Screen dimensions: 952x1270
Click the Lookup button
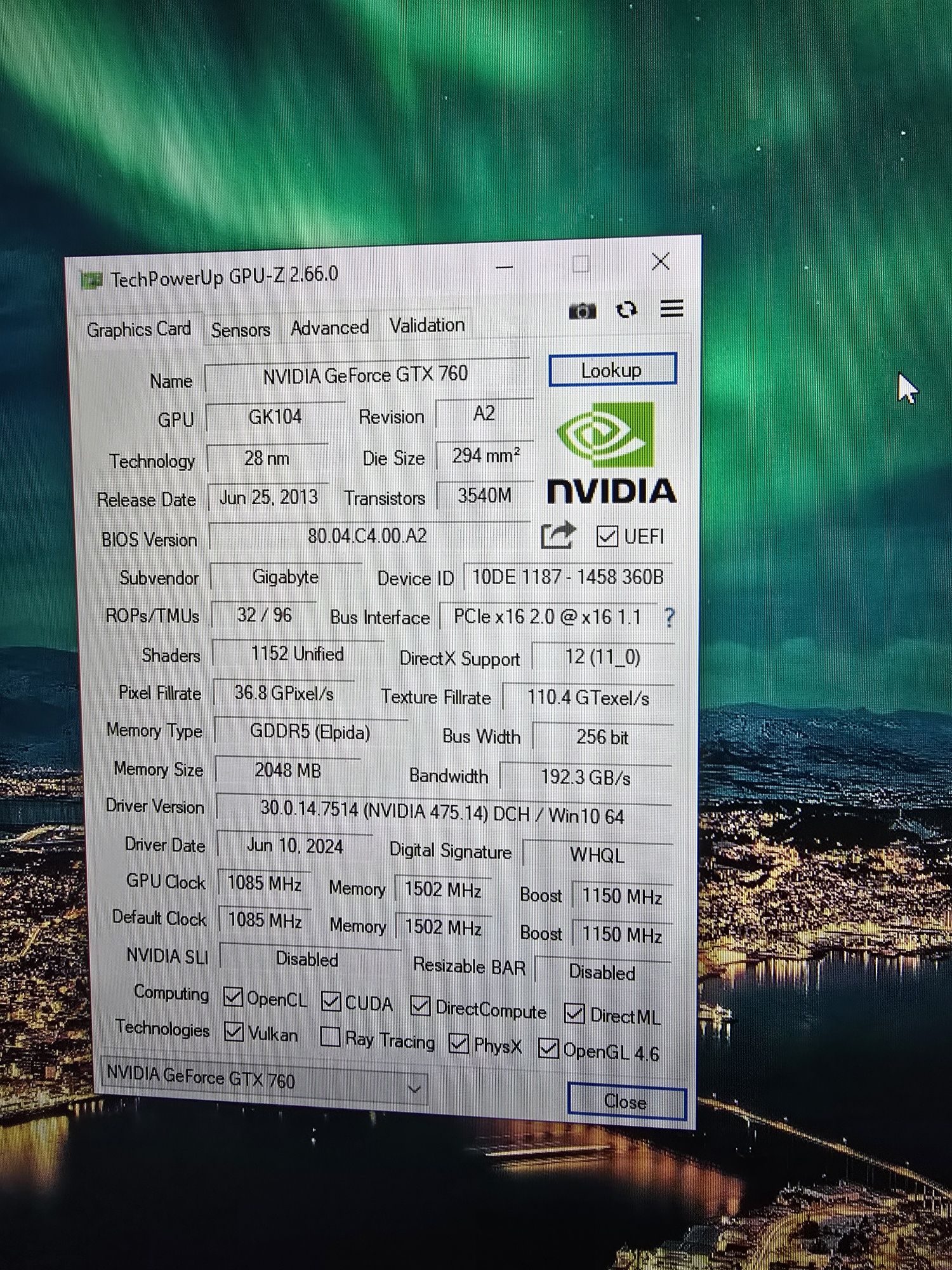(x=612, y=370)
